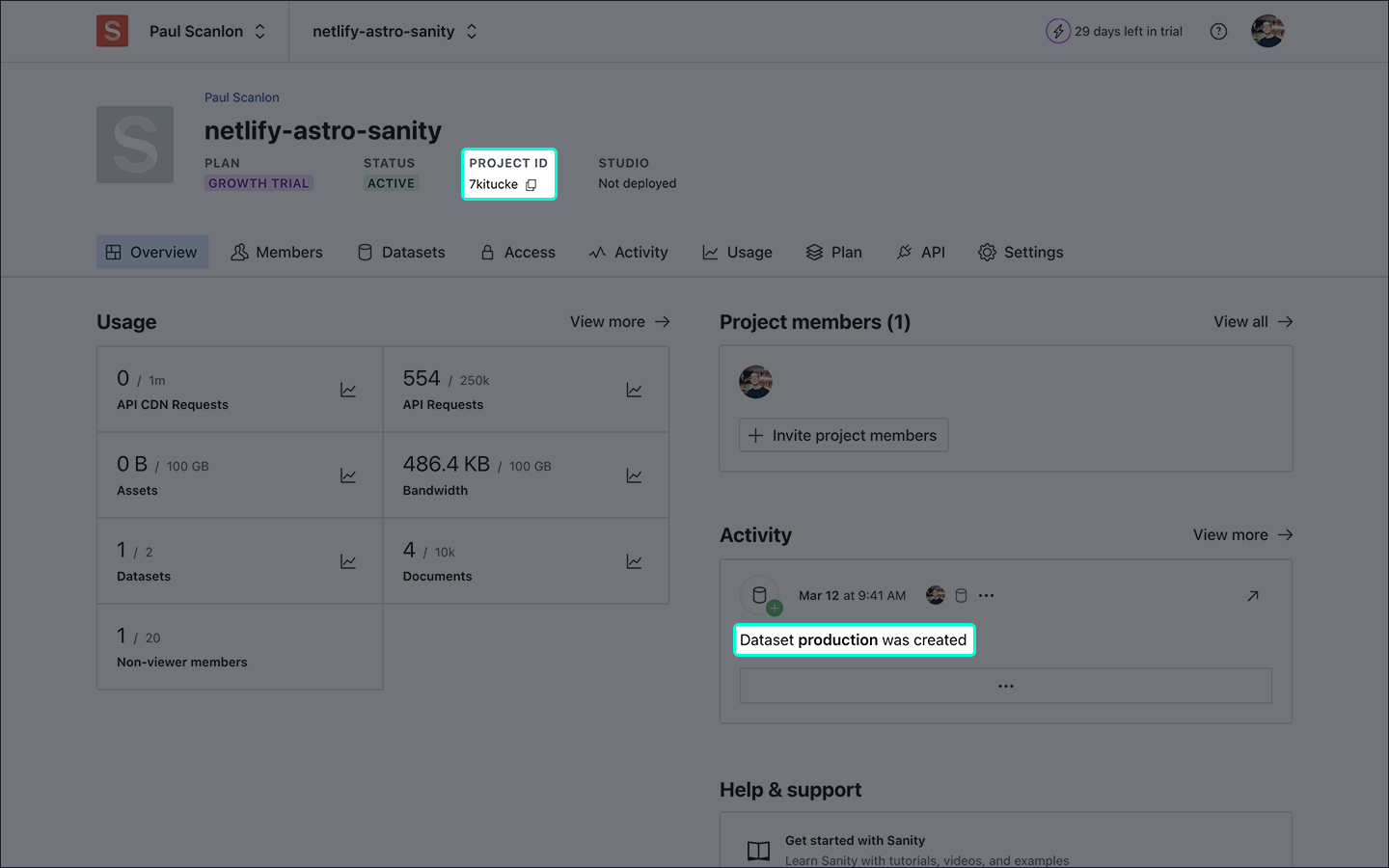The height and width of the screenshot is (868, 1389).
Task: Click the Mar 12 at 9:41 AM timestamp
Action: 853,596
